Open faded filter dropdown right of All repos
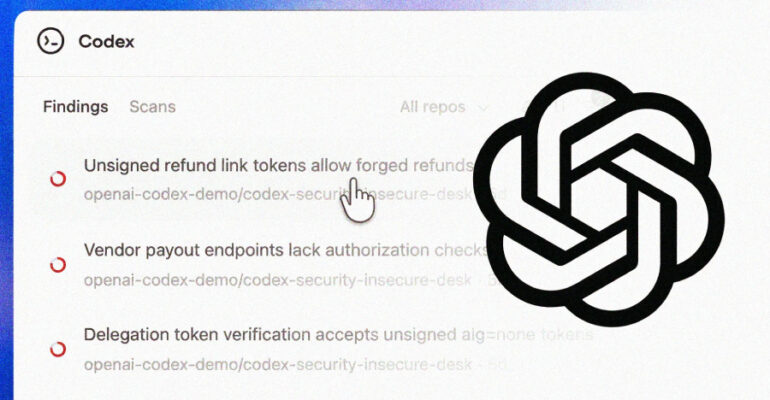The image size is (770, 400). (543, 107)
